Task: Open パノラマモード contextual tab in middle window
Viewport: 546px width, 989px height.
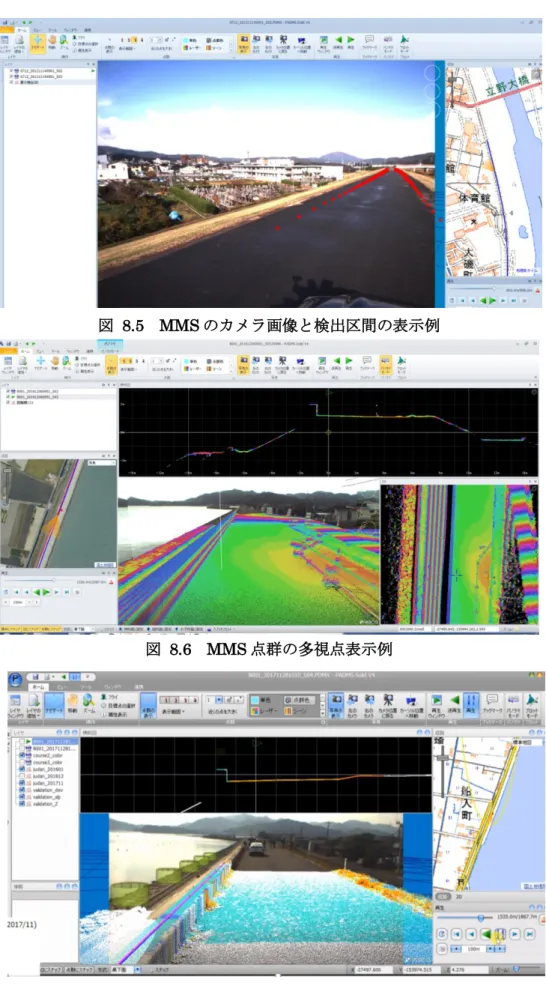Action: tap(110, 350)
